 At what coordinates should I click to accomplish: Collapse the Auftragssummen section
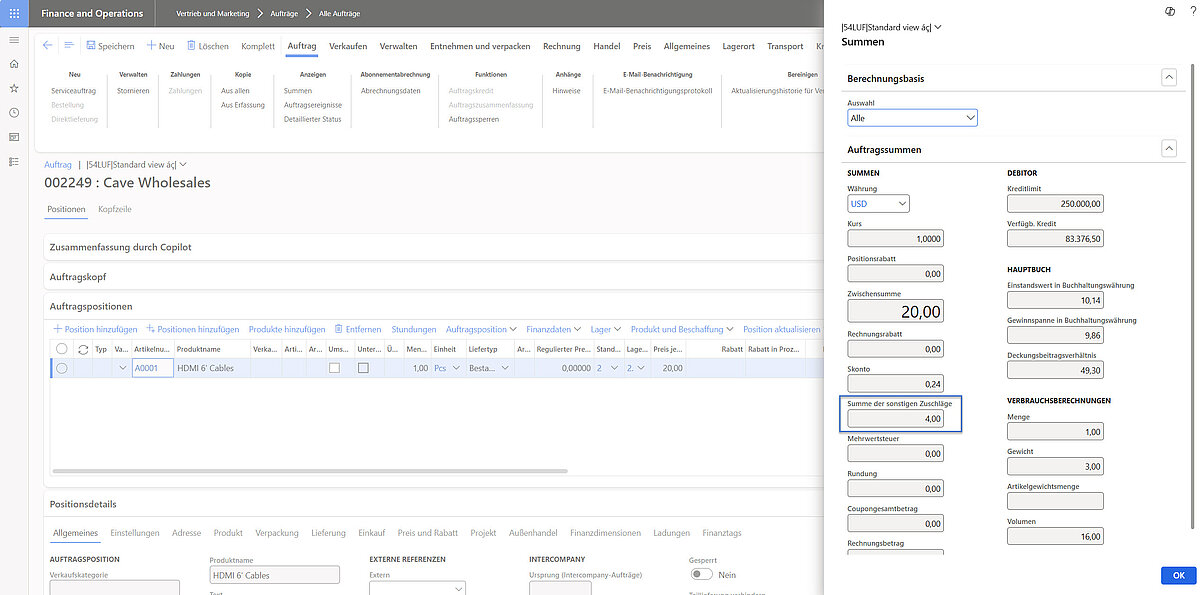(x=1168, y=148)
